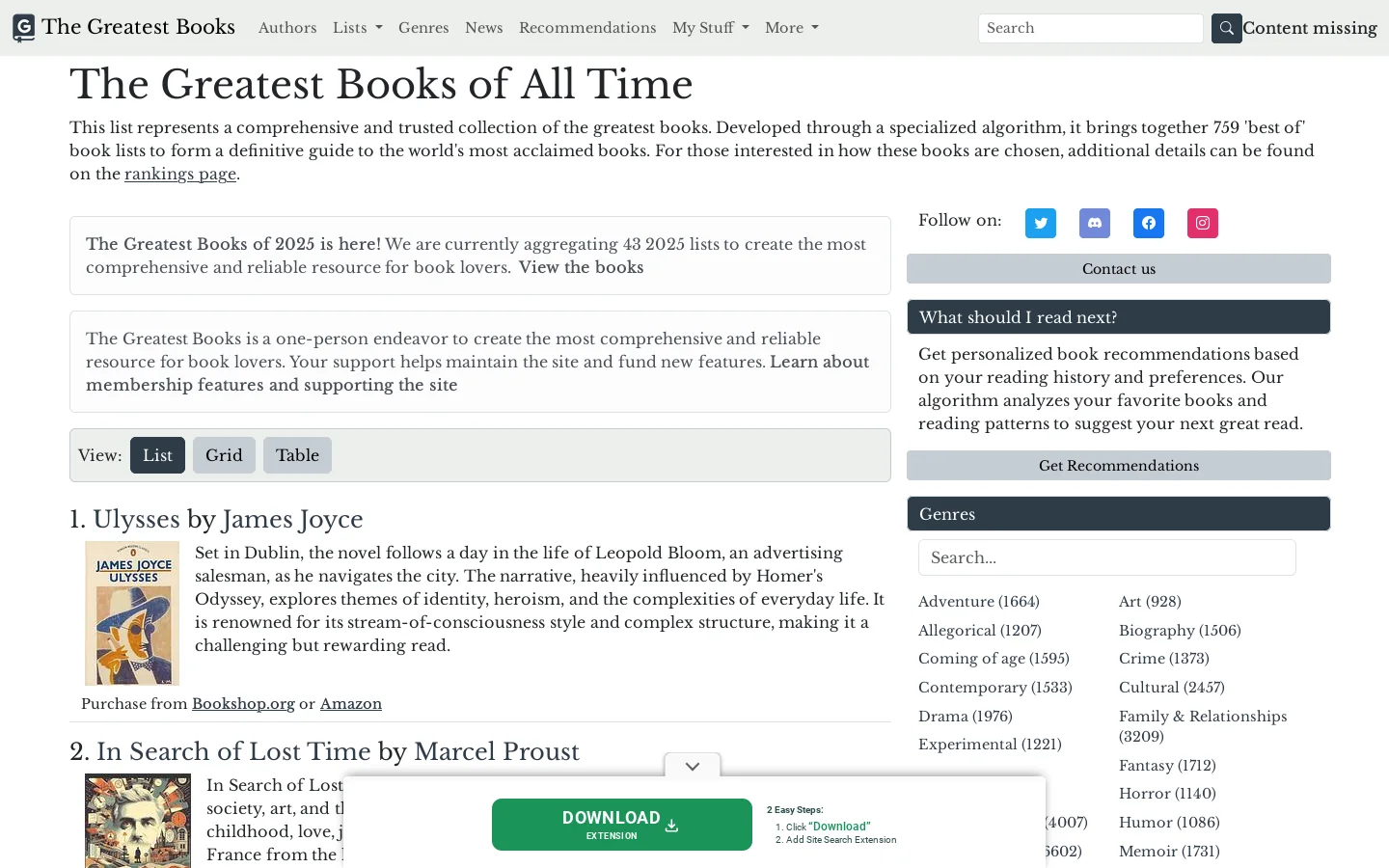Open the Amazon purchase link
This screenshot has width=1389, height=868.
[351, 704]
